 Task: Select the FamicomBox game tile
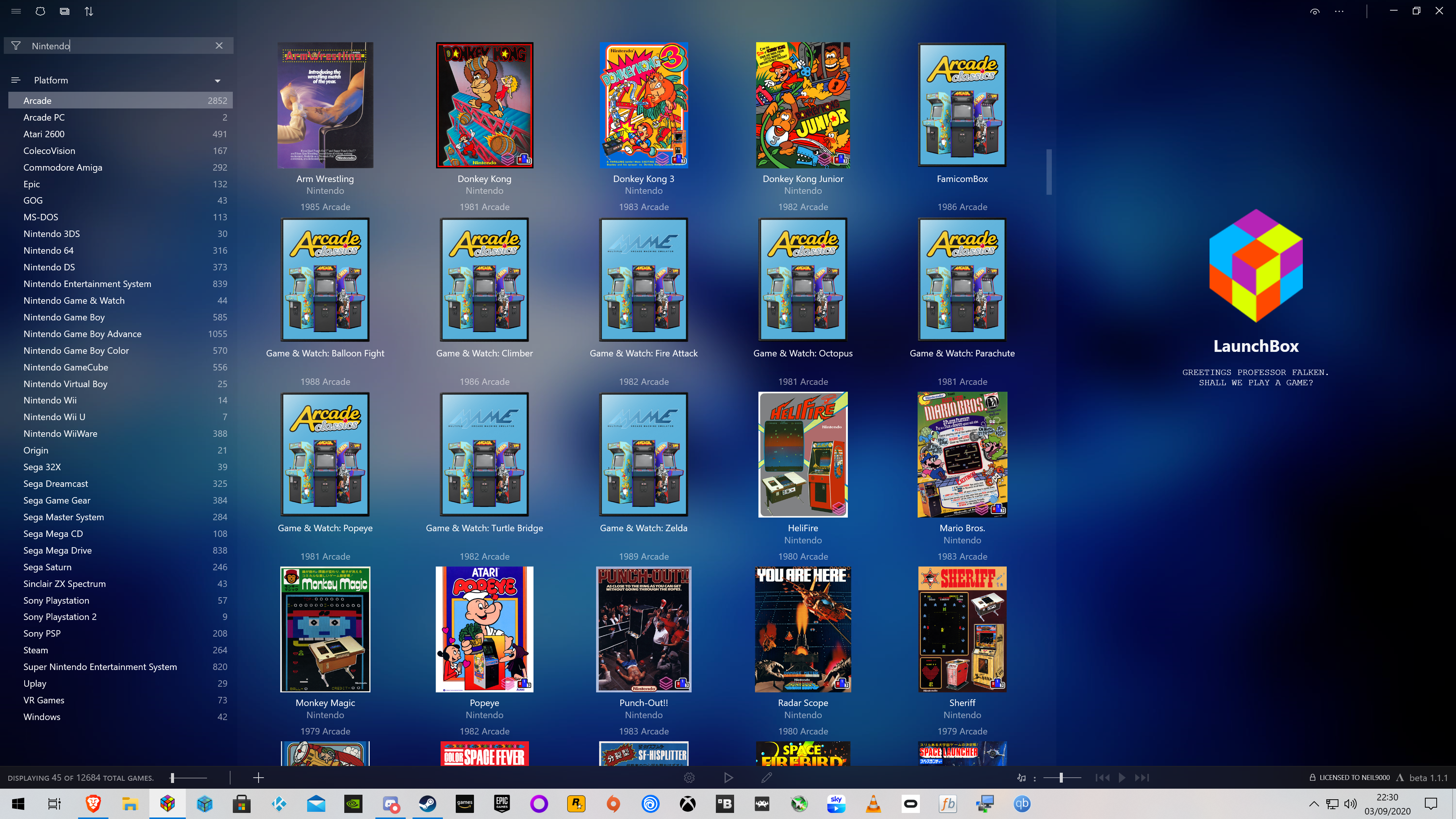click(962, 105)
